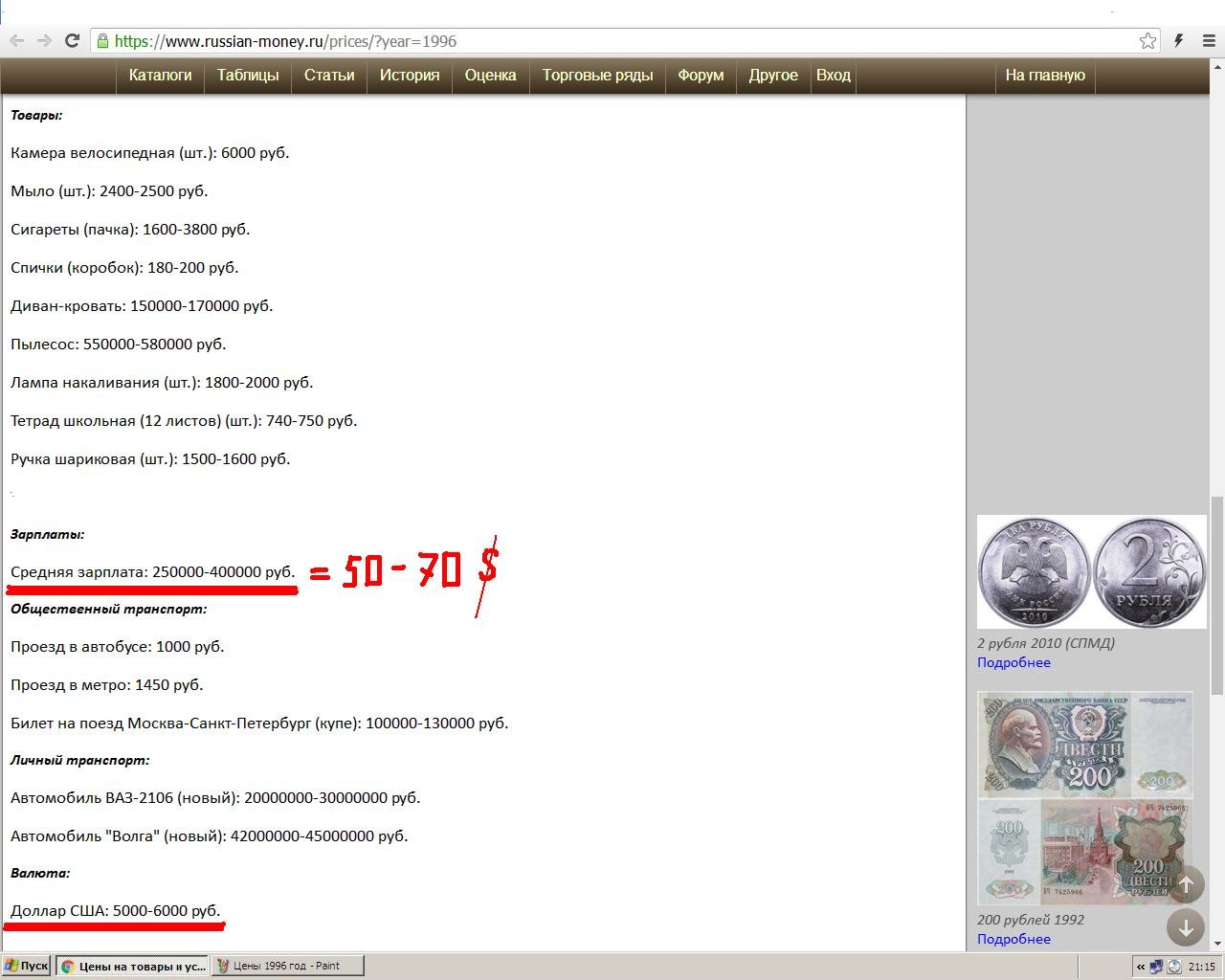
Task: Expand hidden tray icons chevron
Action: [x=1141, y=967]
